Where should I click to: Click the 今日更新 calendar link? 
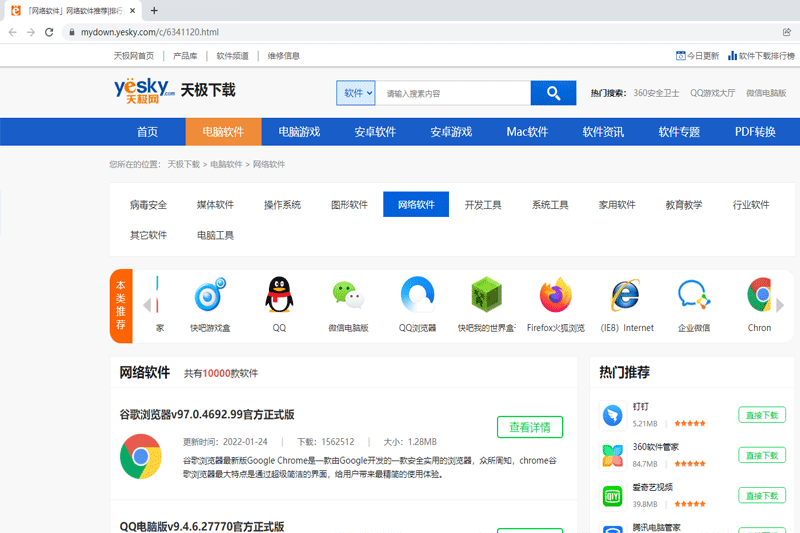tap(697, 56)
